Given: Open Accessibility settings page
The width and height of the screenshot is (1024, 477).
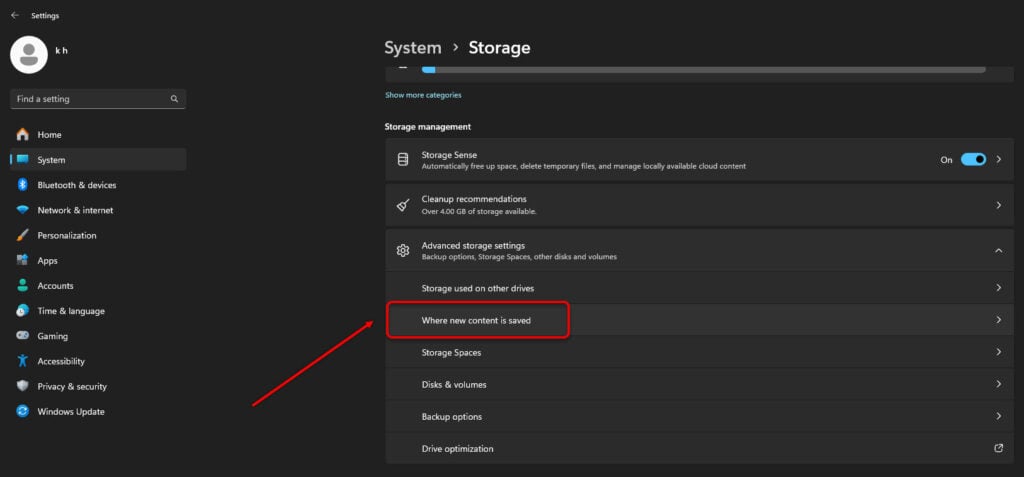Looking at the screenshot, I should [98, 361].
